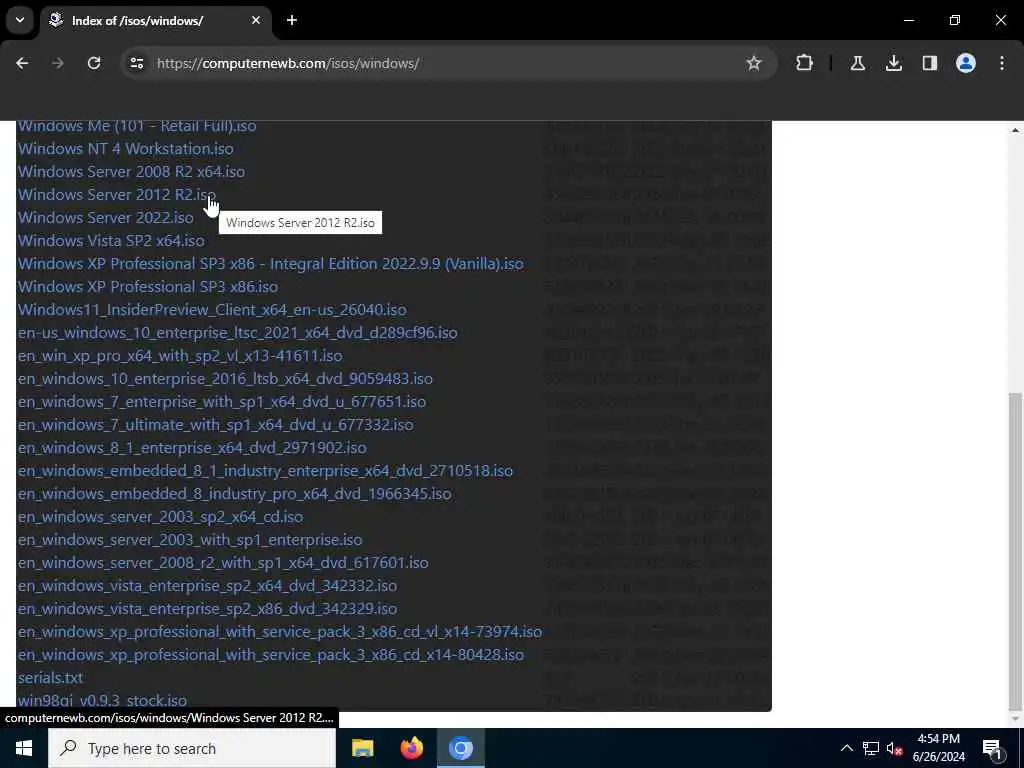Viewport: 1024px width, 768px height.
Task: Close the Index of /isos/windows/ tab
Action: point(256,20)
